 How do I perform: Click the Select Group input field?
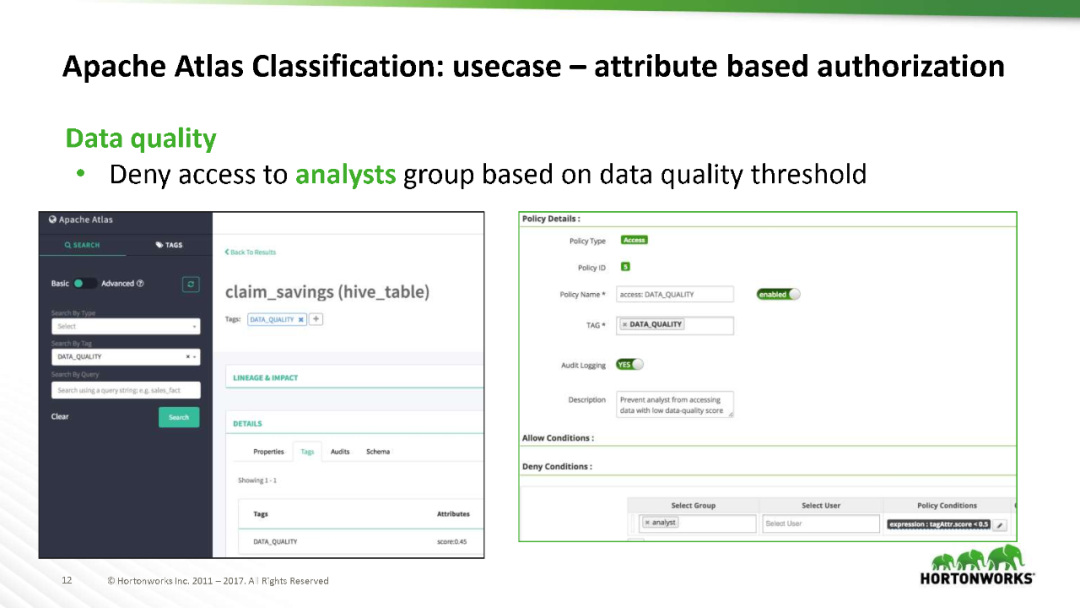tap(697, 523)
